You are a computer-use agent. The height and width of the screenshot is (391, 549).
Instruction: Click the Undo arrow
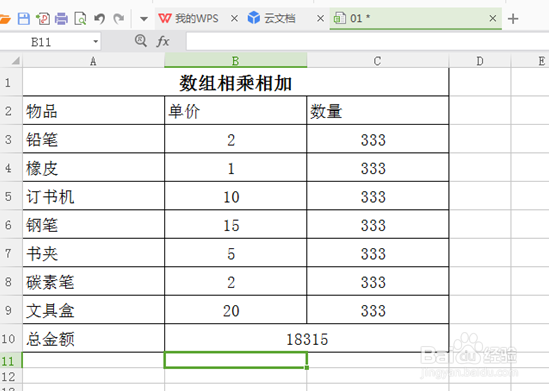click(x=99, y=18)
